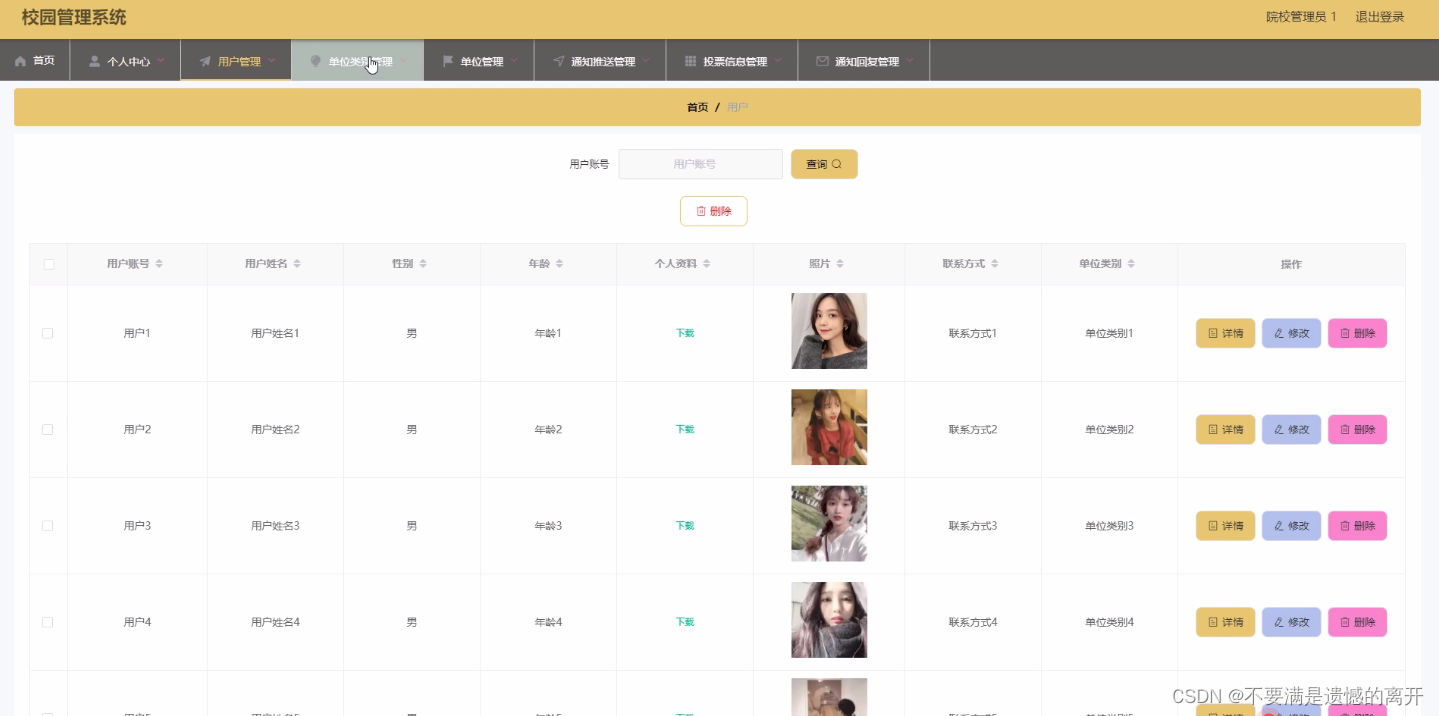Sort by 性别 using its sort arrows

(x=423, y=264)
